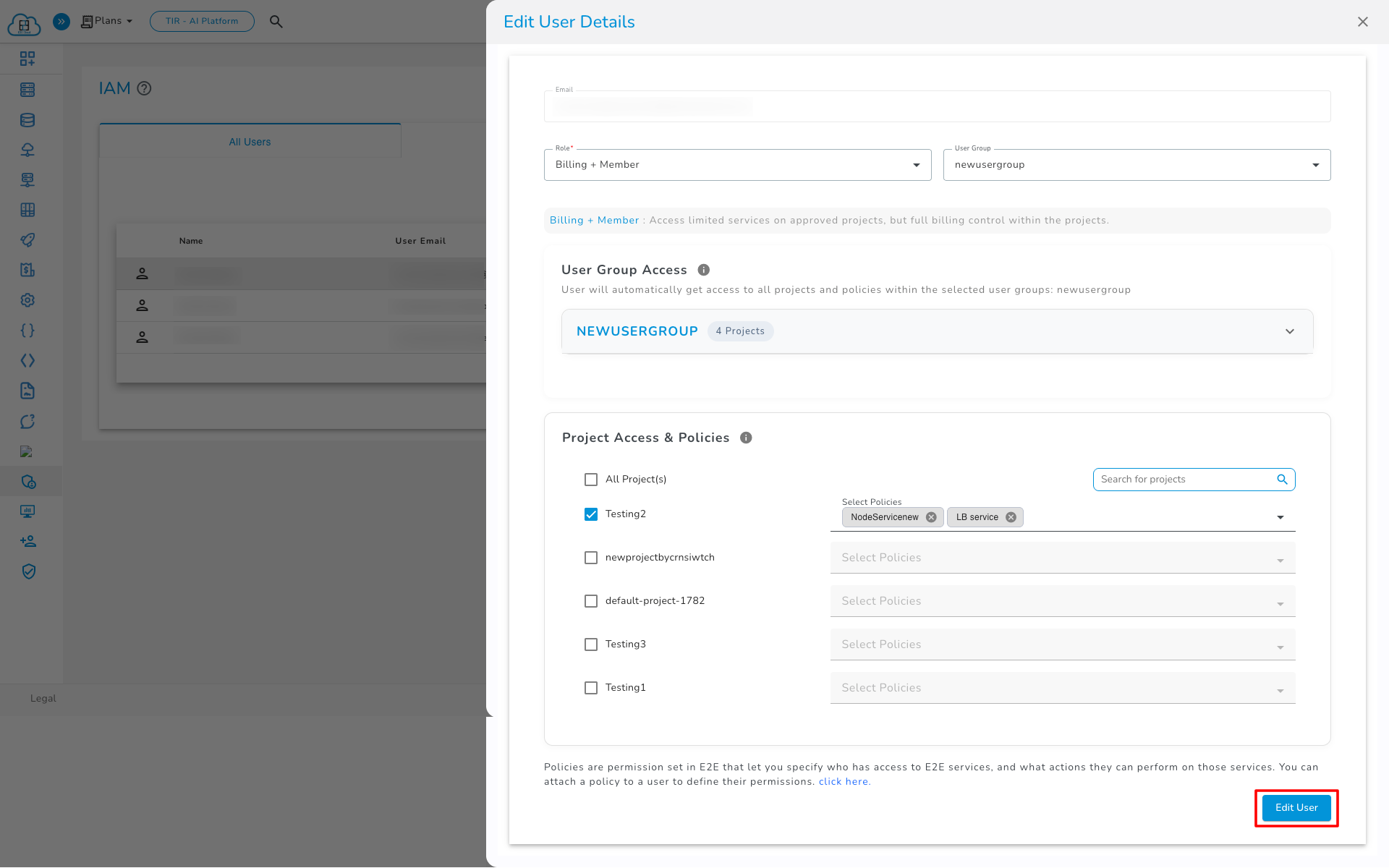
Task: Click info icon next to Project Access & Policies
Action: tap(746, 438)
